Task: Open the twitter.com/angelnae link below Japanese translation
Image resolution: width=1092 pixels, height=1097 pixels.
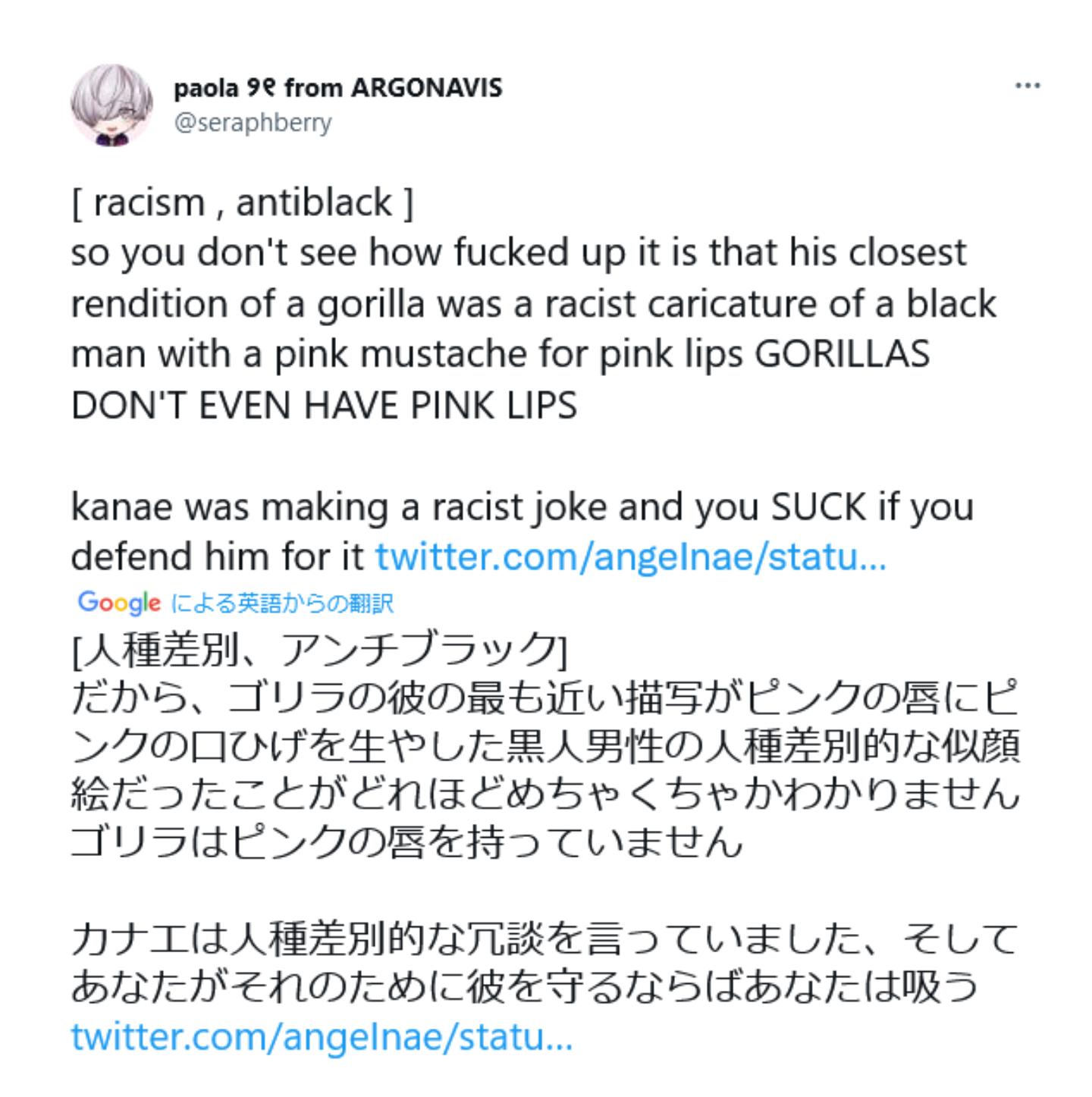Action: point(322,1036)
